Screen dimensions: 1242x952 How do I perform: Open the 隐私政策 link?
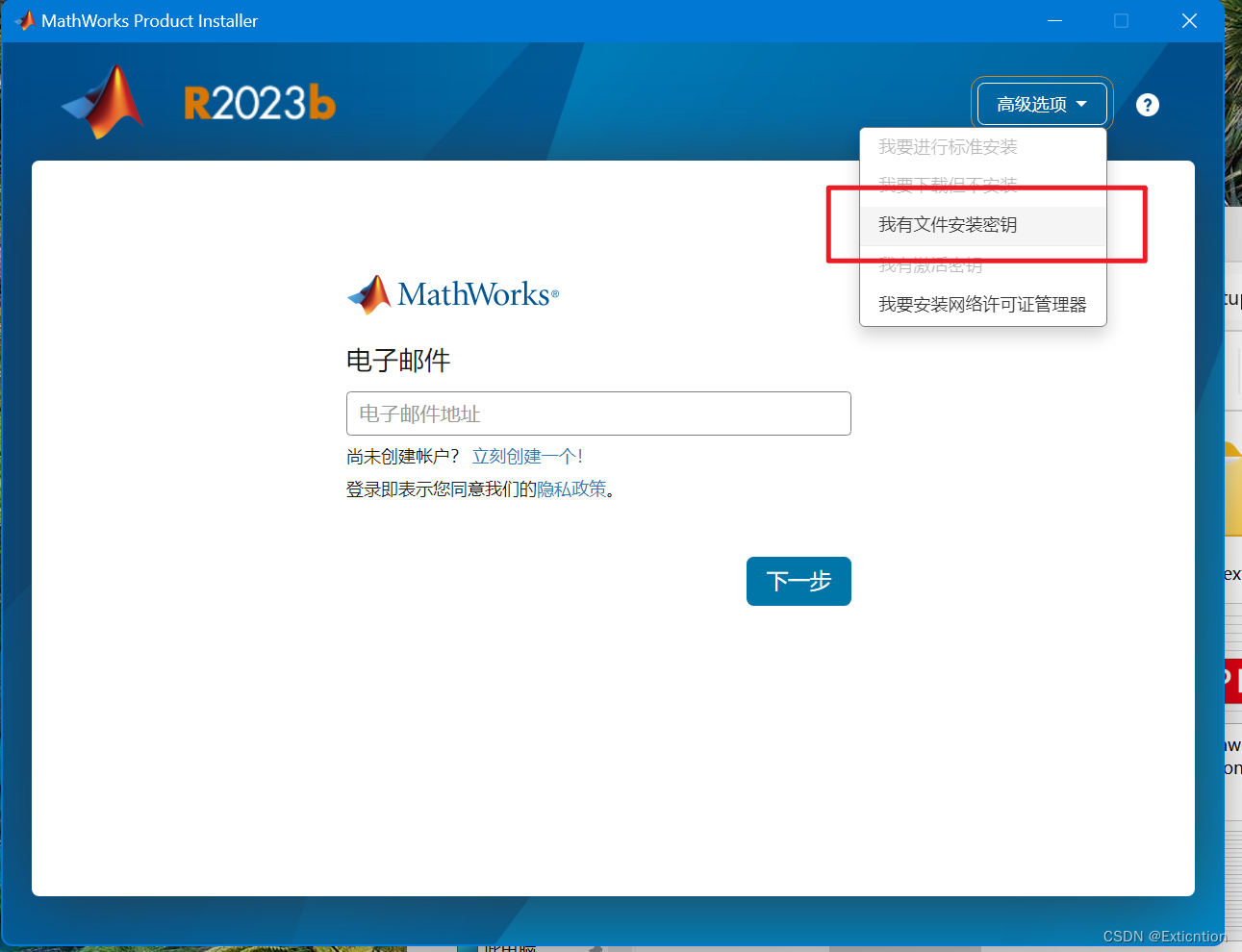point(571,489)
